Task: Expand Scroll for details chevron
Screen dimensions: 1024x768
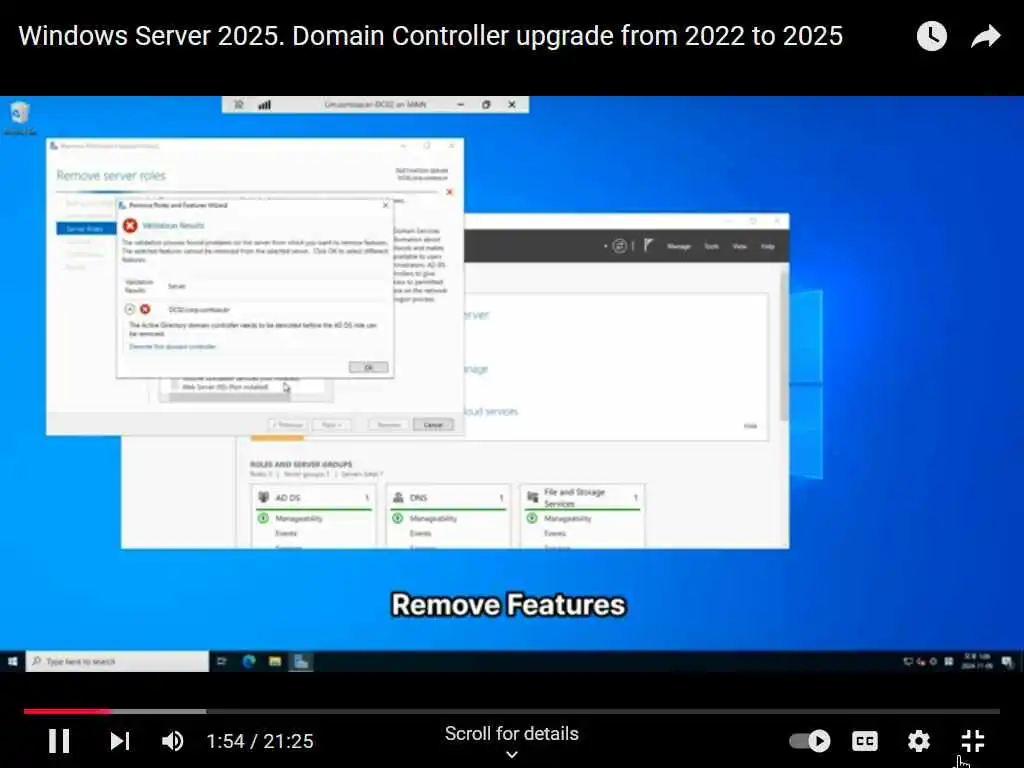Action: (512, 755)
